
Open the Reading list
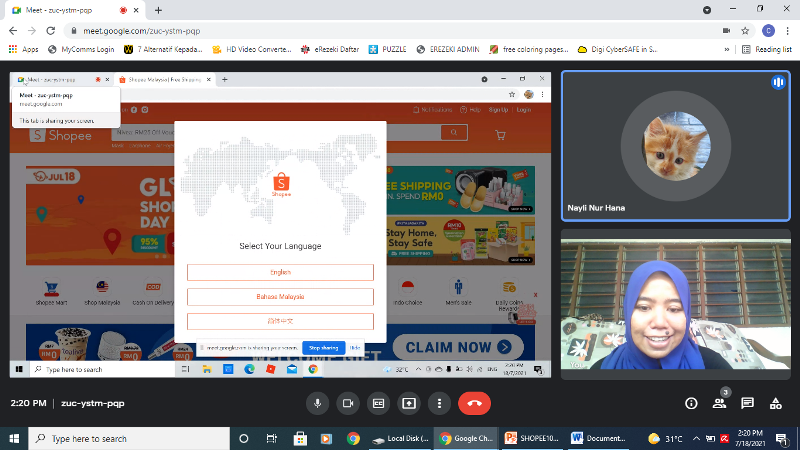pyautogui.click(x=767, y=49)
